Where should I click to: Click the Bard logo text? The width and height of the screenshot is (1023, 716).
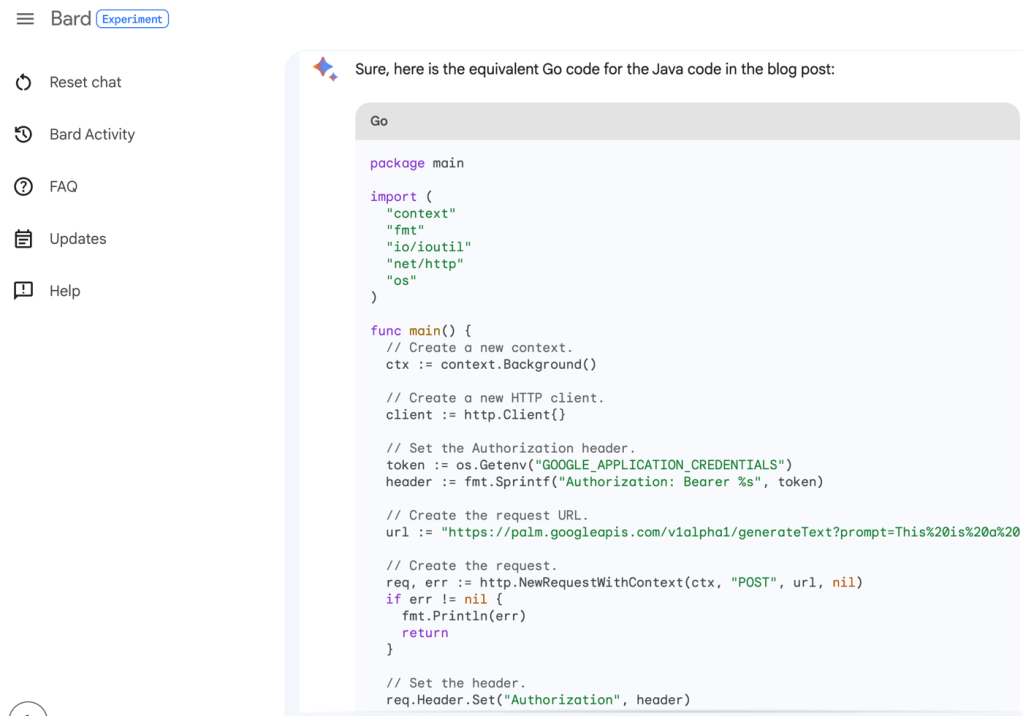coord(71,19)
